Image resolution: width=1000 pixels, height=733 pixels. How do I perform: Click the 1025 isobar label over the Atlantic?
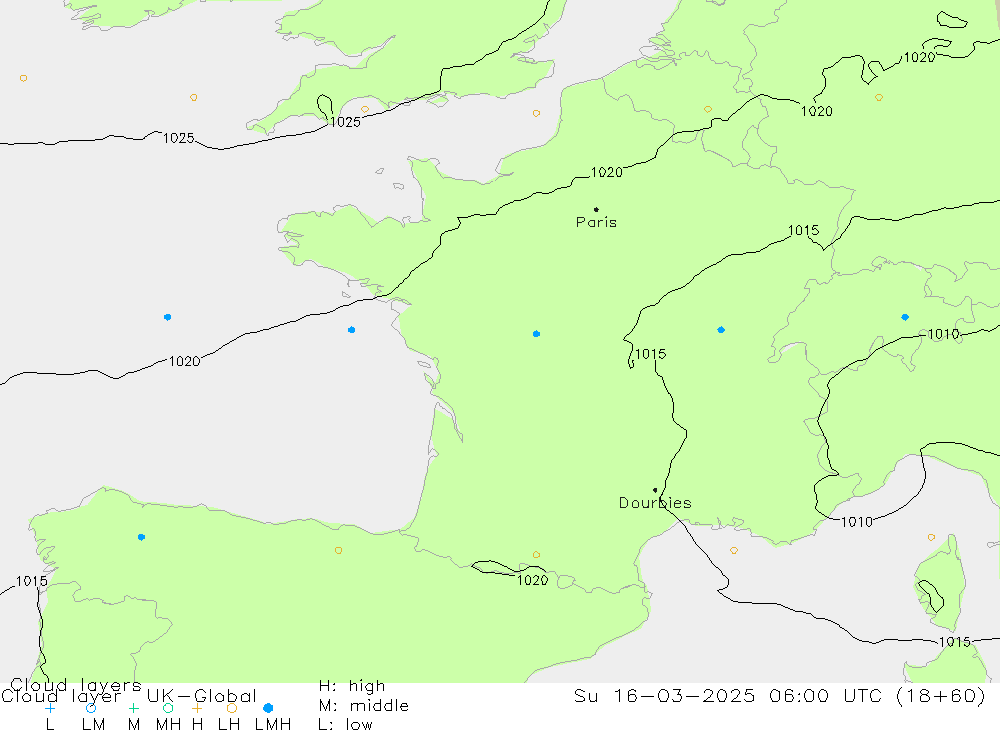tap(179, 138)
